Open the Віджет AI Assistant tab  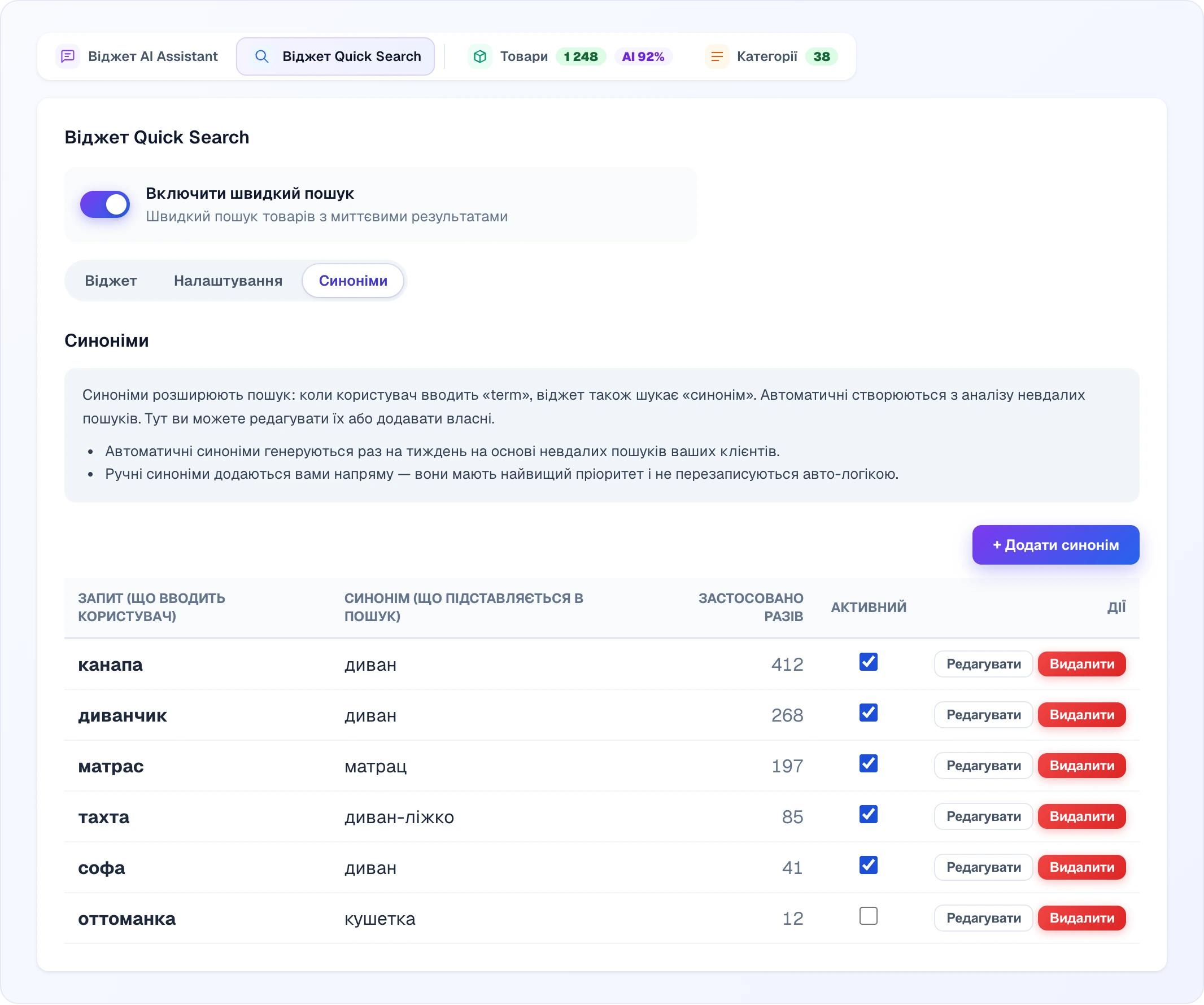click(x=138, y=56)
